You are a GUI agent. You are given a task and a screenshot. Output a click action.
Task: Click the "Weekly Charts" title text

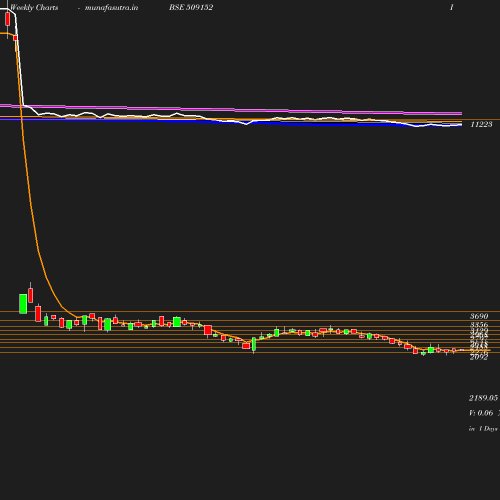[x=34, y=7]
